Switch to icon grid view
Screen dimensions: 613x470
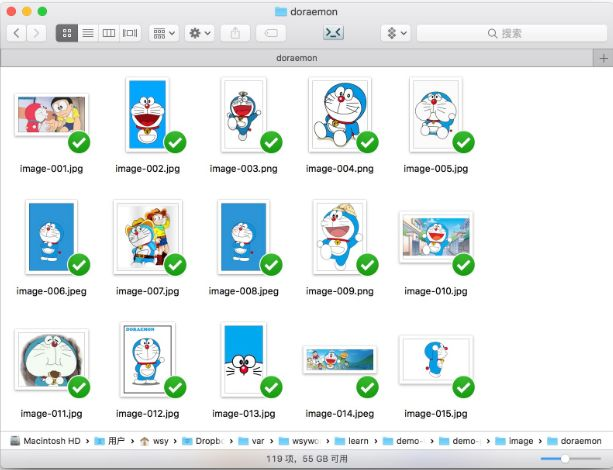coord(67,33)
